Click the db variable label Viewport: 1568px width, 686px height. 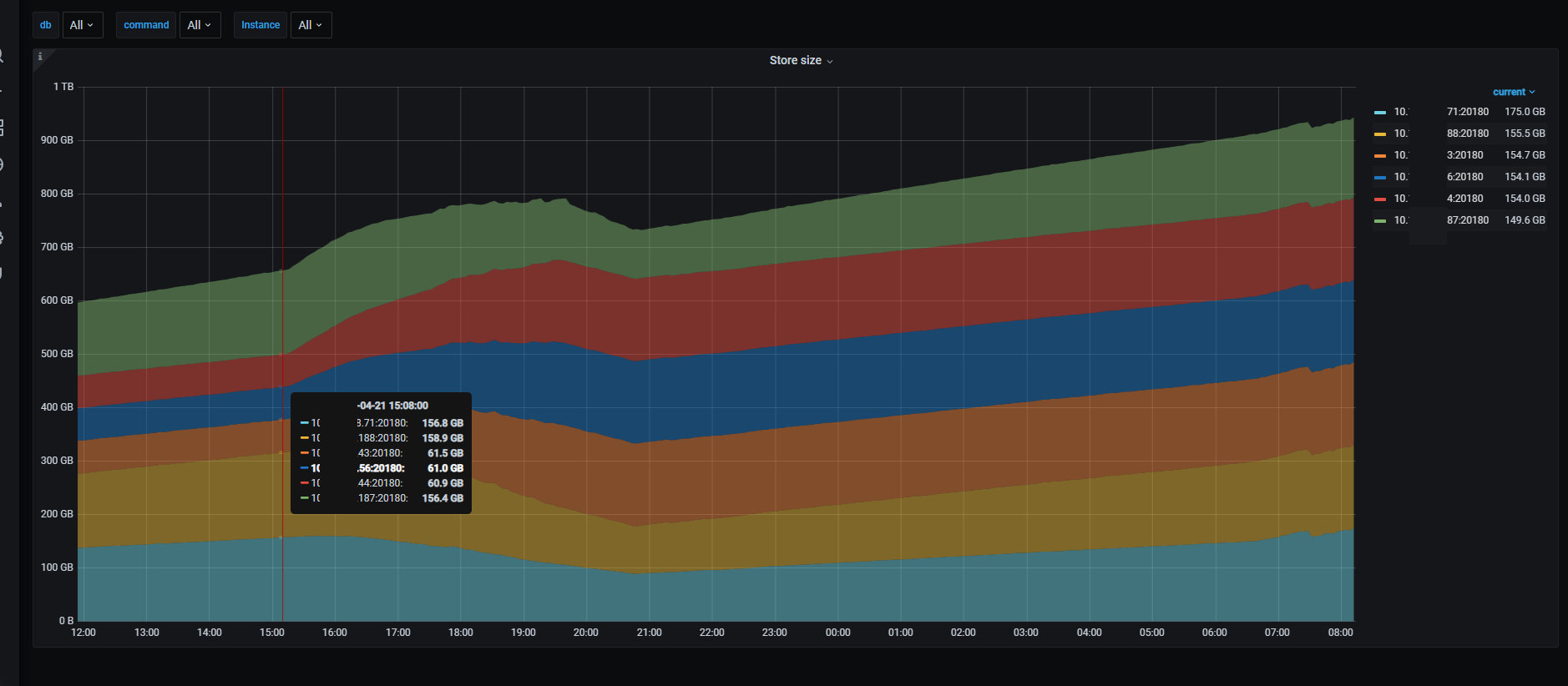[46, 25]
